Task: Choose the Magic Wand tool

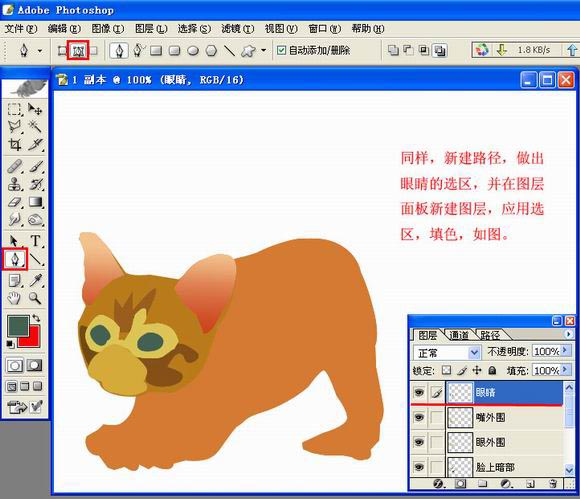Action: 36,127
